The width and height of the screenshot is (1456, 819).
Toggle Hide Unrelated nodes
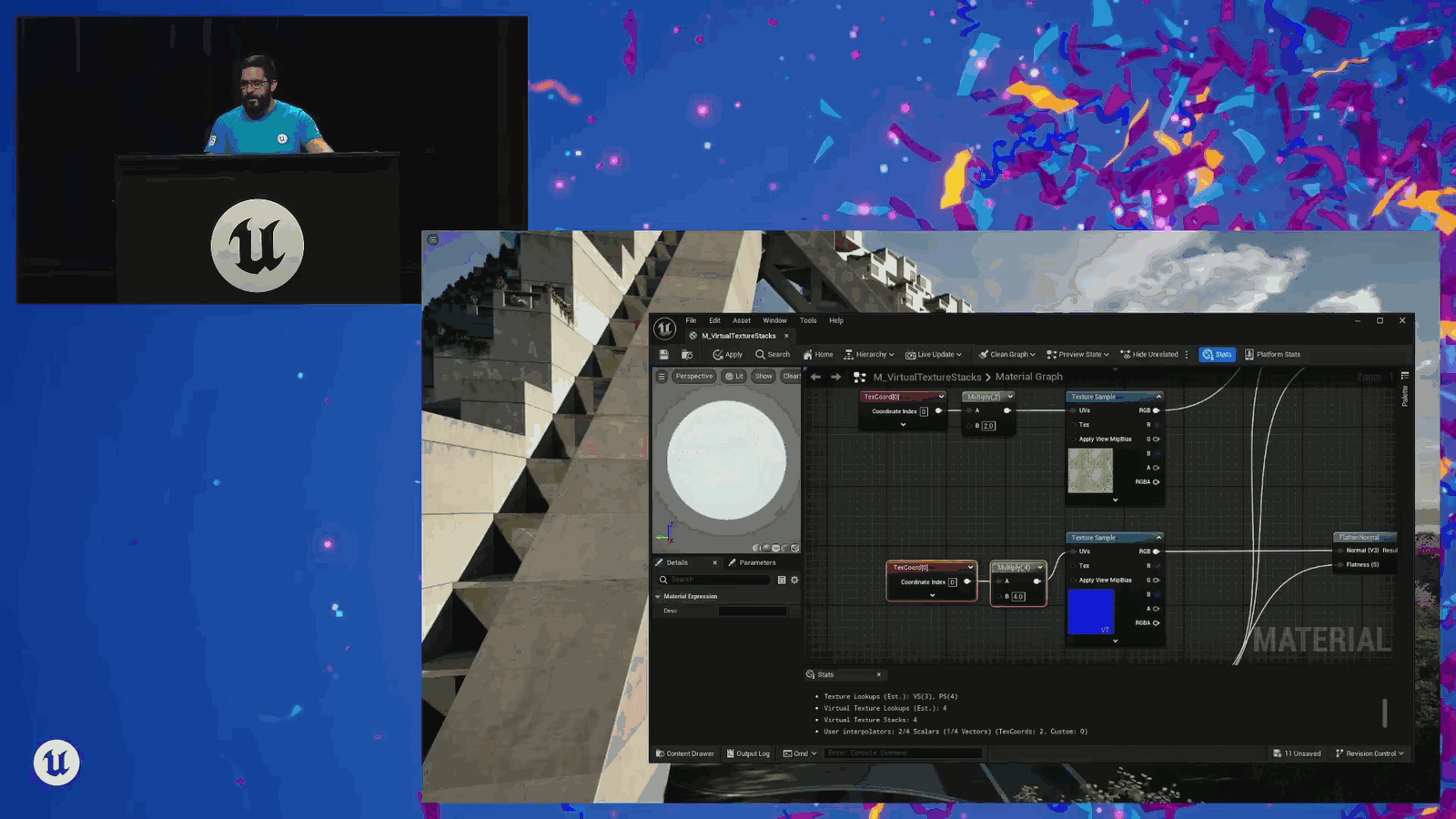[x=1149, y=355]
